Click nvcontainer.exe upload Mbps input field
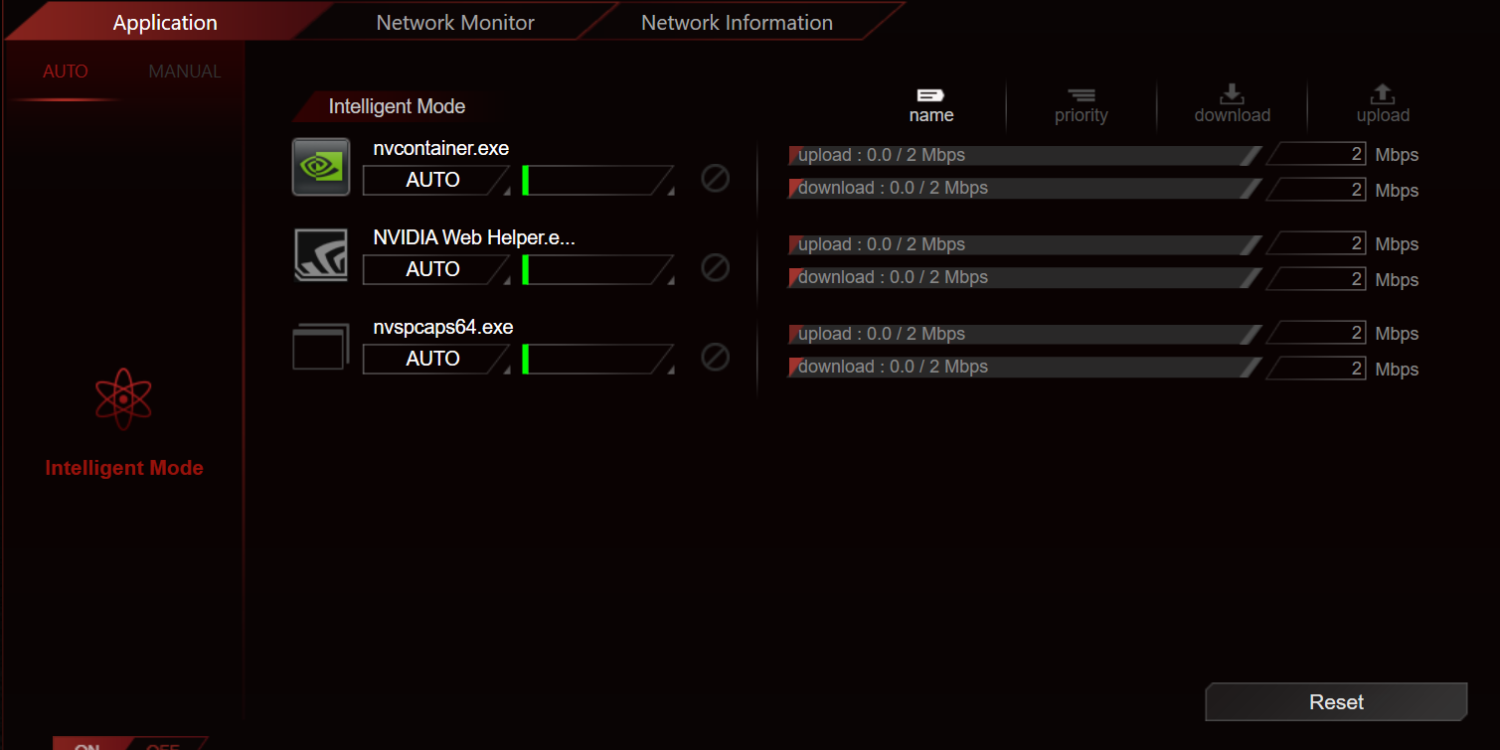 1318,155
